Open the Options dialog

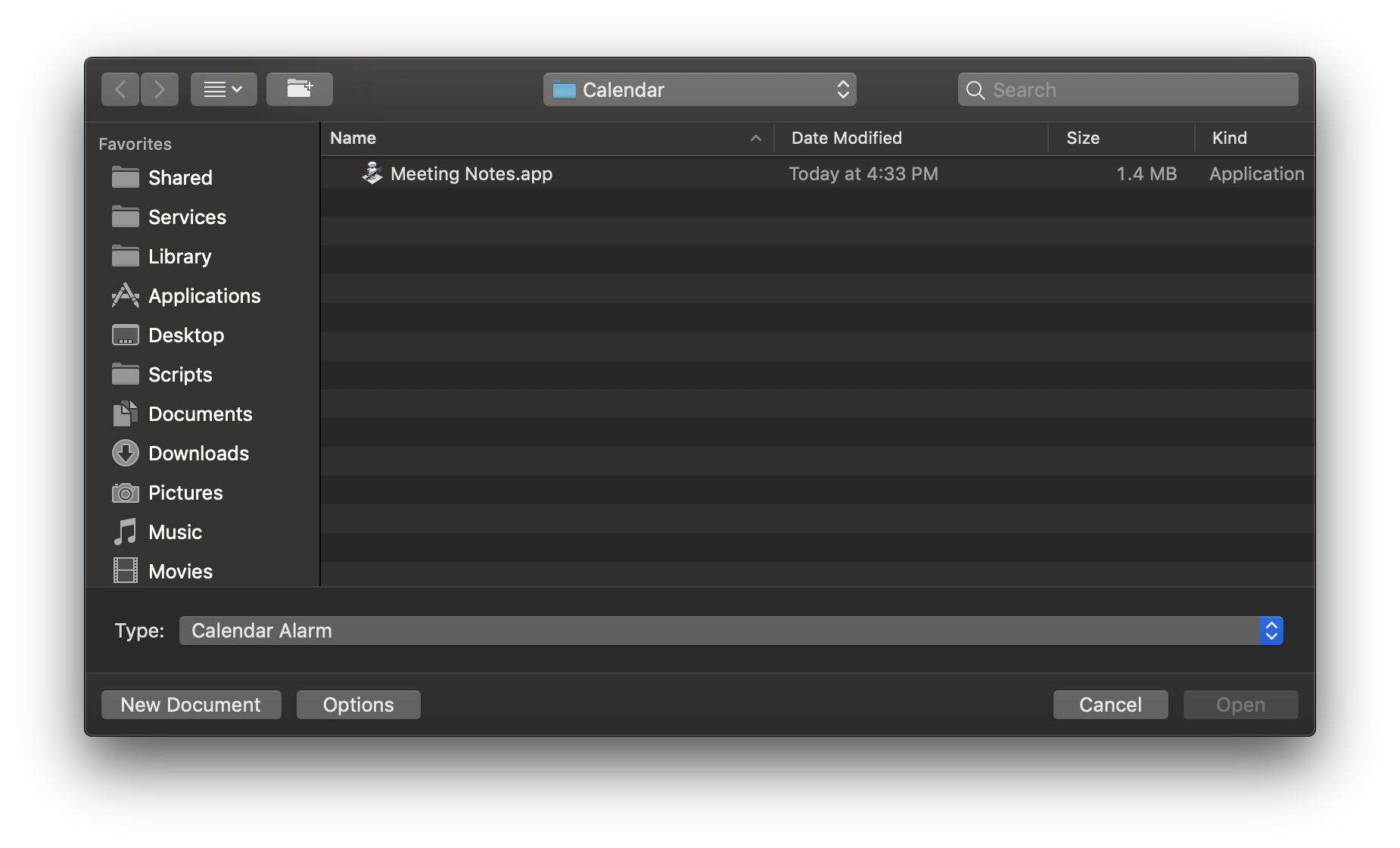[x=358, y=704]
